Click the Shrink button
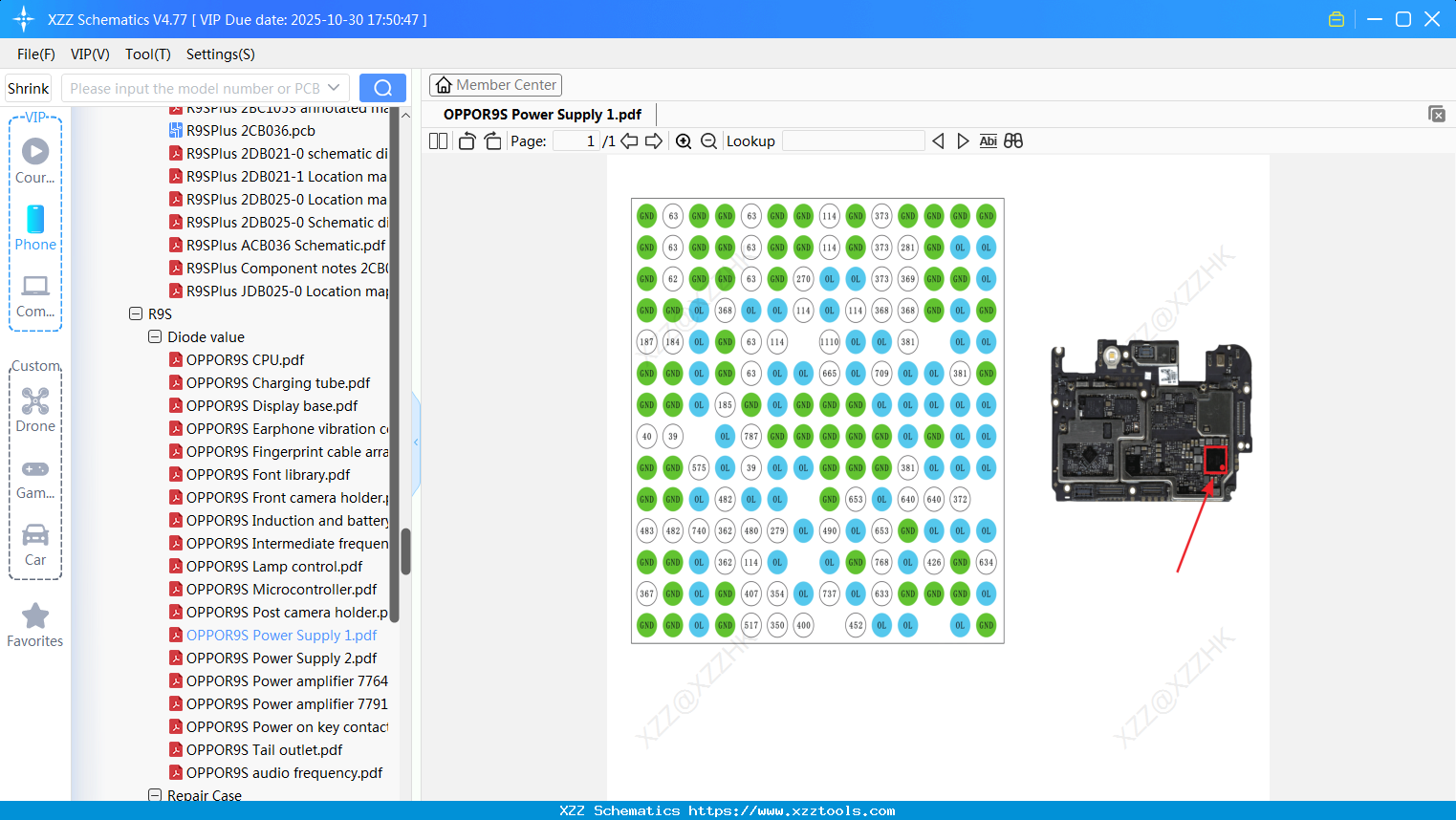The height and width of the screenshot is (820, 1456). 28,88
